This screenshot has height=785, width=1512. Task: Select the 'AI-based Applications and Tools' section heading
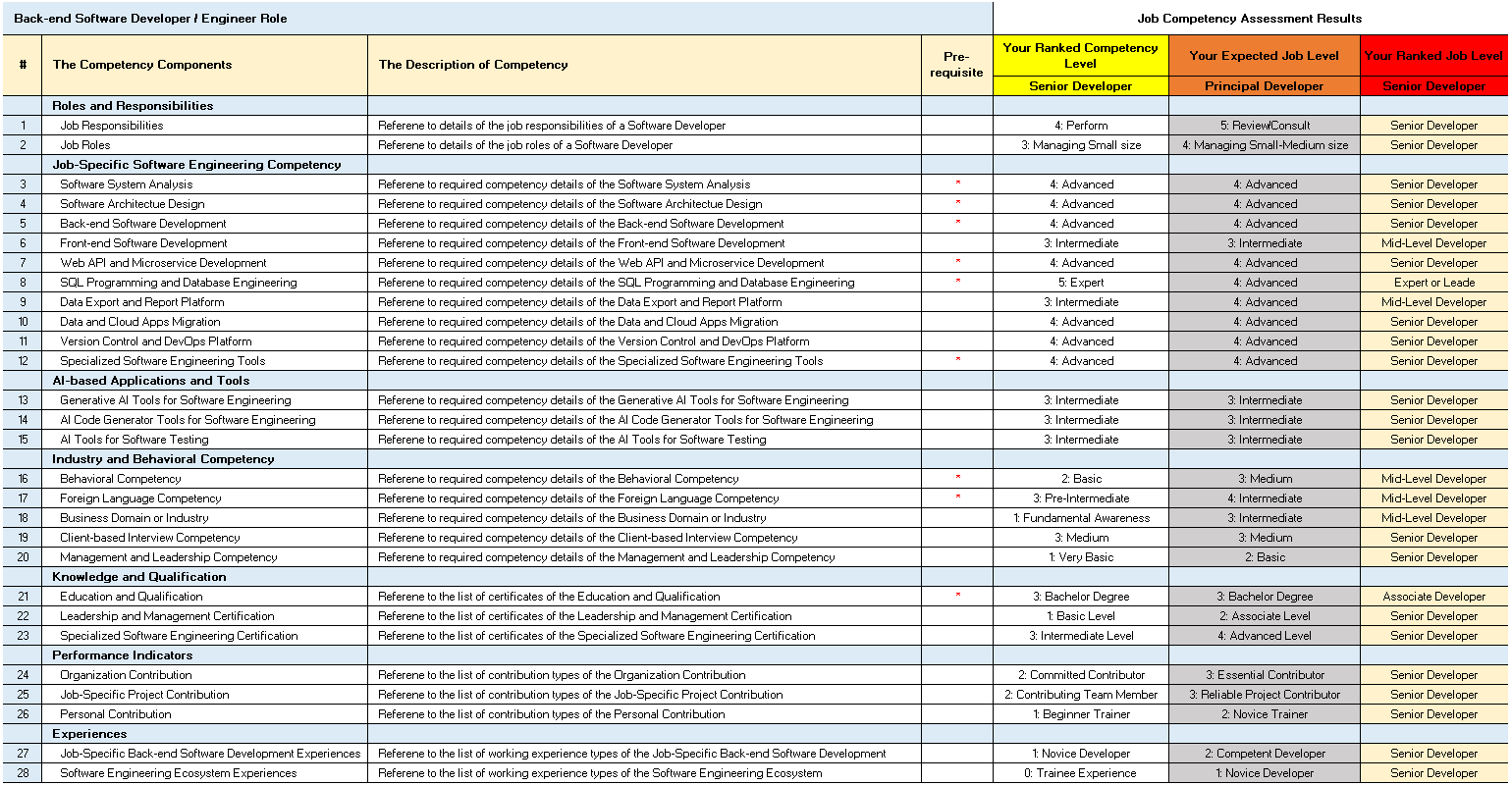[x=150, y=381]
